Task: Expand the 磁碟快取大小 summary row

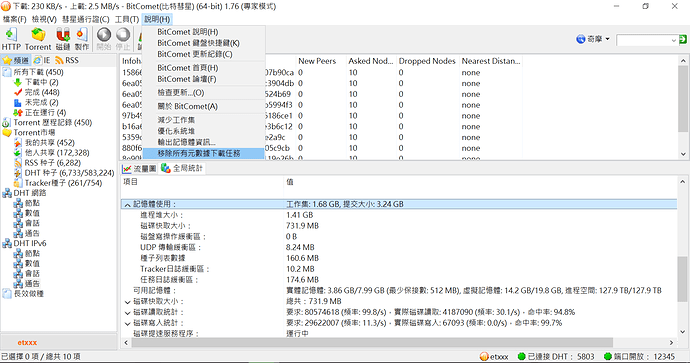Action: coord(127,302)
